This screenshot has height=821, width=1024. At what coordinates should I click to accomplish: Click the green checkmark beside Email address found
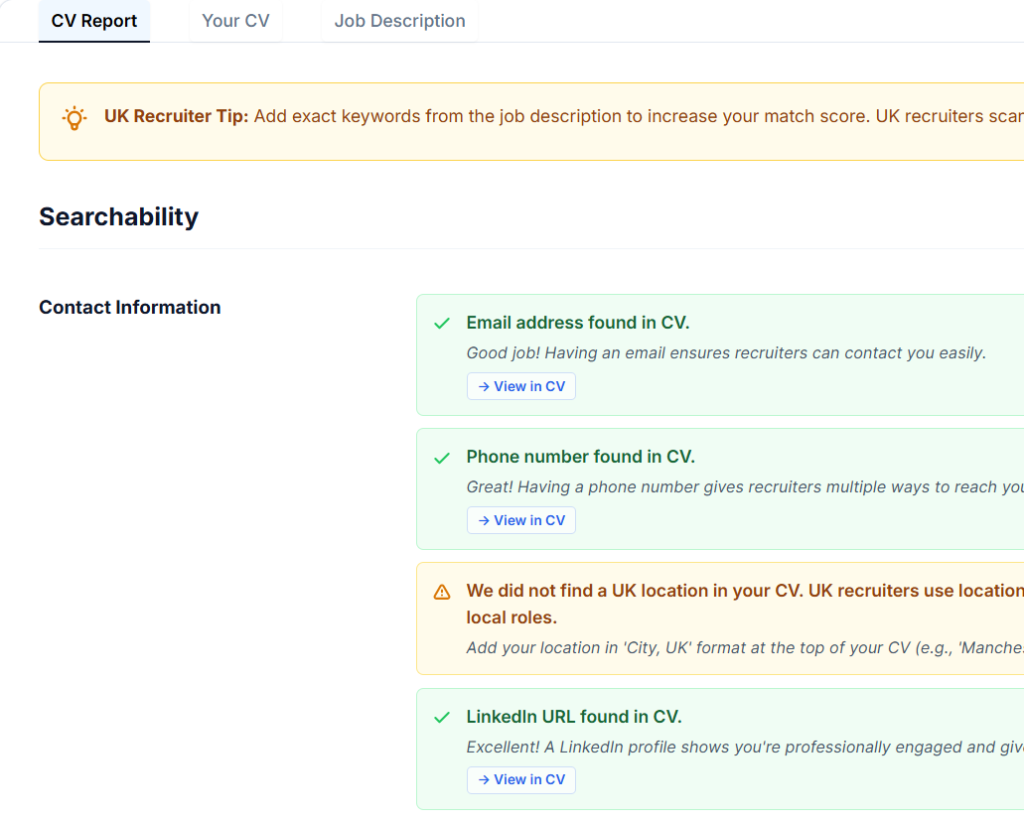point(441,324)
